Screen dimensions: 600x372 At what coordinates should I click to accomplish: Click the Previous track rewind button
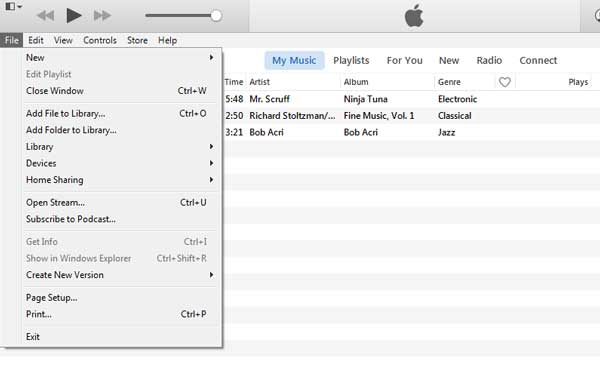(46, 16)
